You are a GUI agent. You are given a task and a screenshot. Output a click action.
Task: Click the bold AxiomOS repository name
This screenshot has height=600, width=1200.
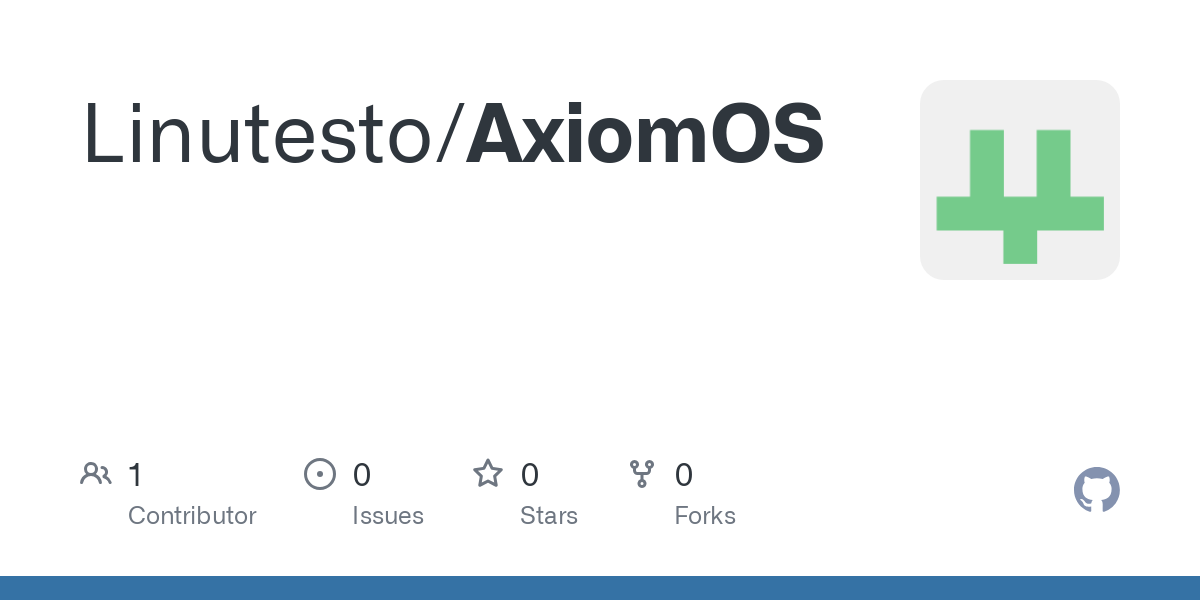[x=645, y=133]
